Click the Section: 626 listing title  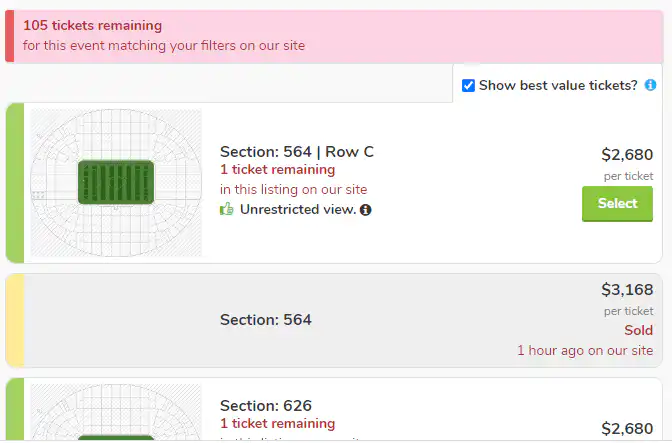pyautogui.click(x=265, y=406)
